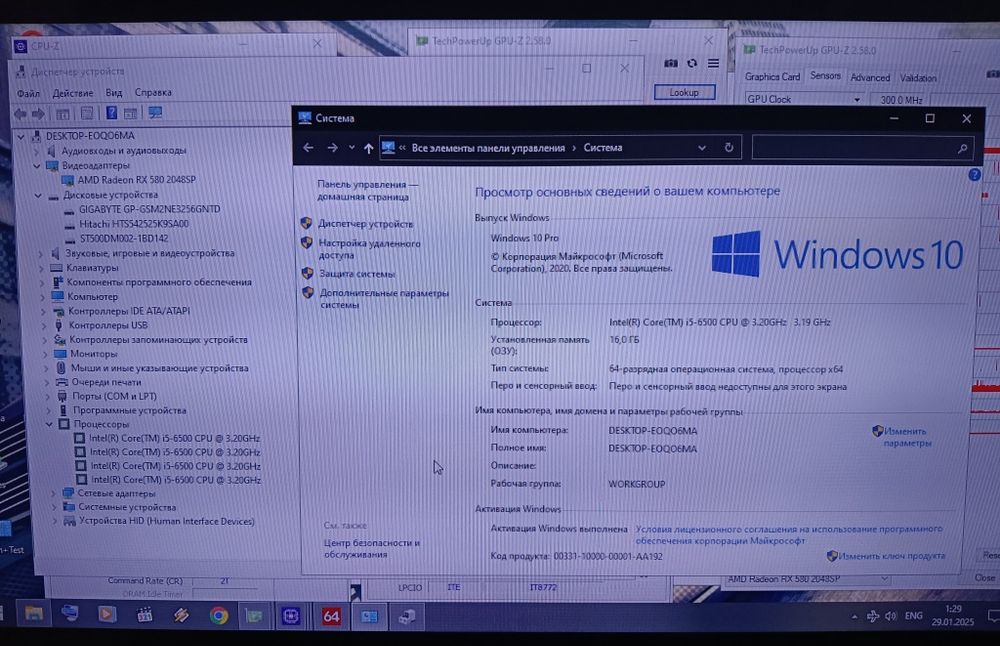Open the GPU-Z hamburger menu
The image size is (1000, 646).
[714, 63]
